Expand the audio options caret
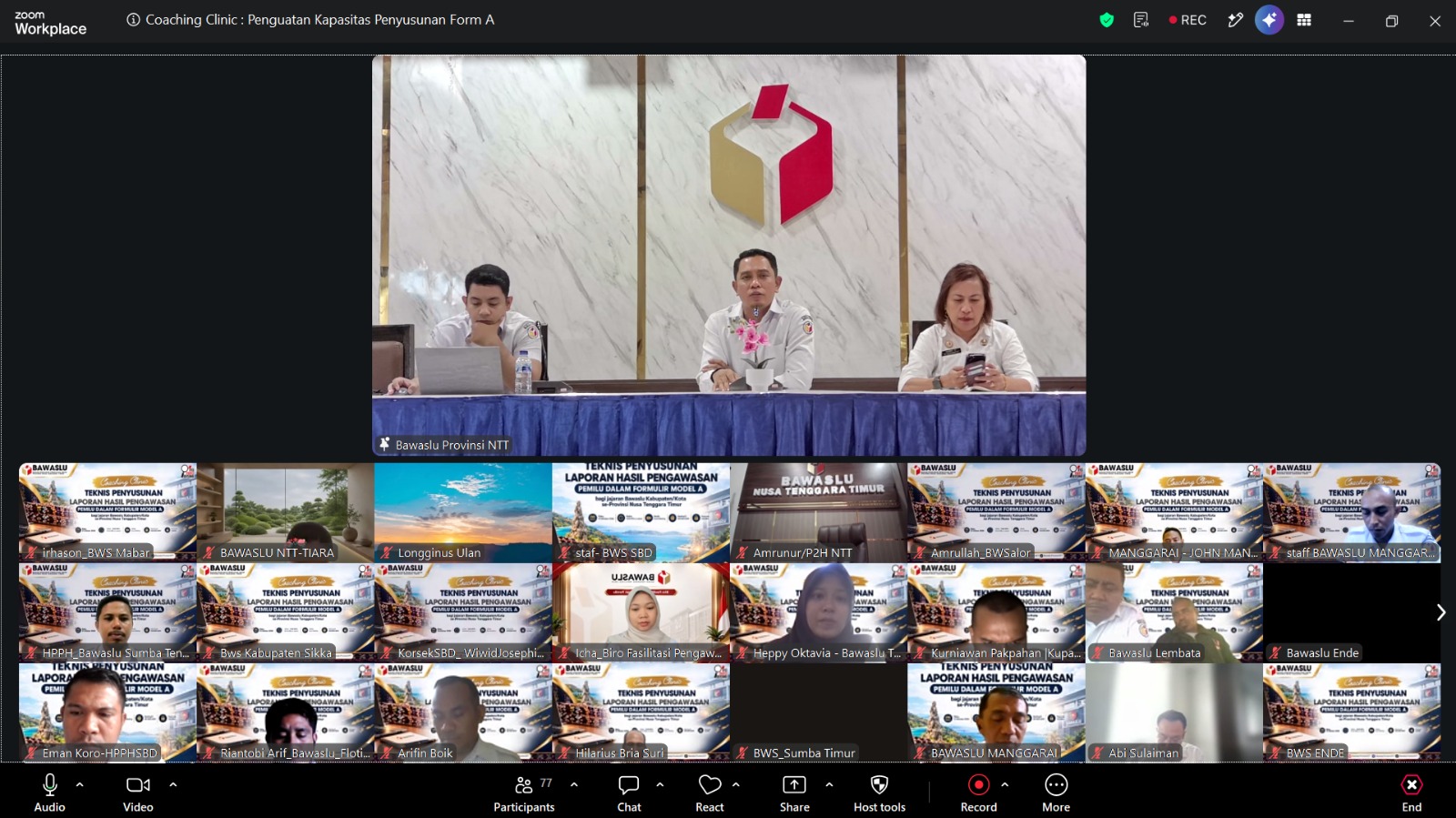The width and height of the screenshot is (1456, 818). (x=80, y=784)
